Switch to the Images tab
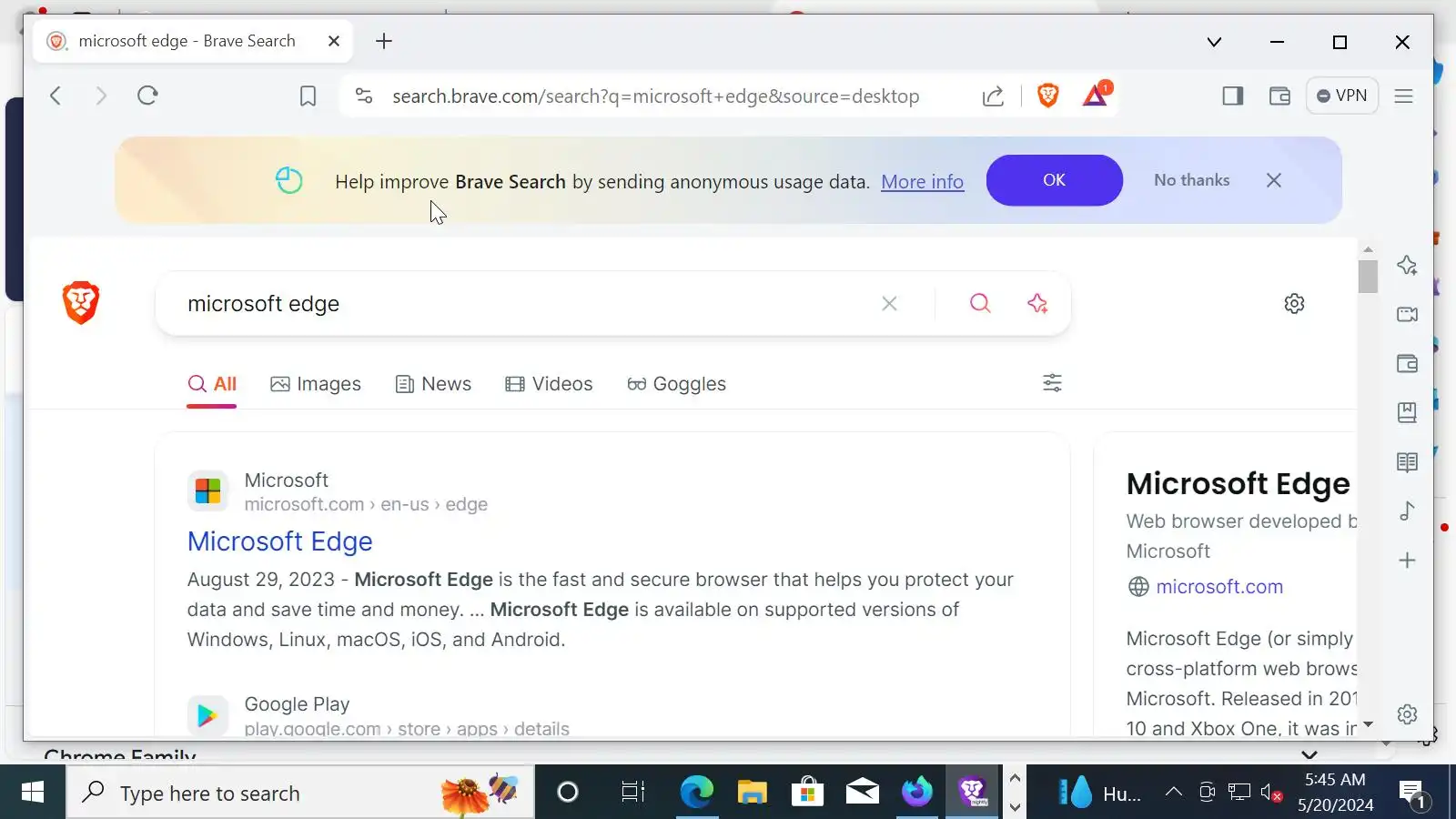Screen dimensions: 1456x819 point(316,384)
